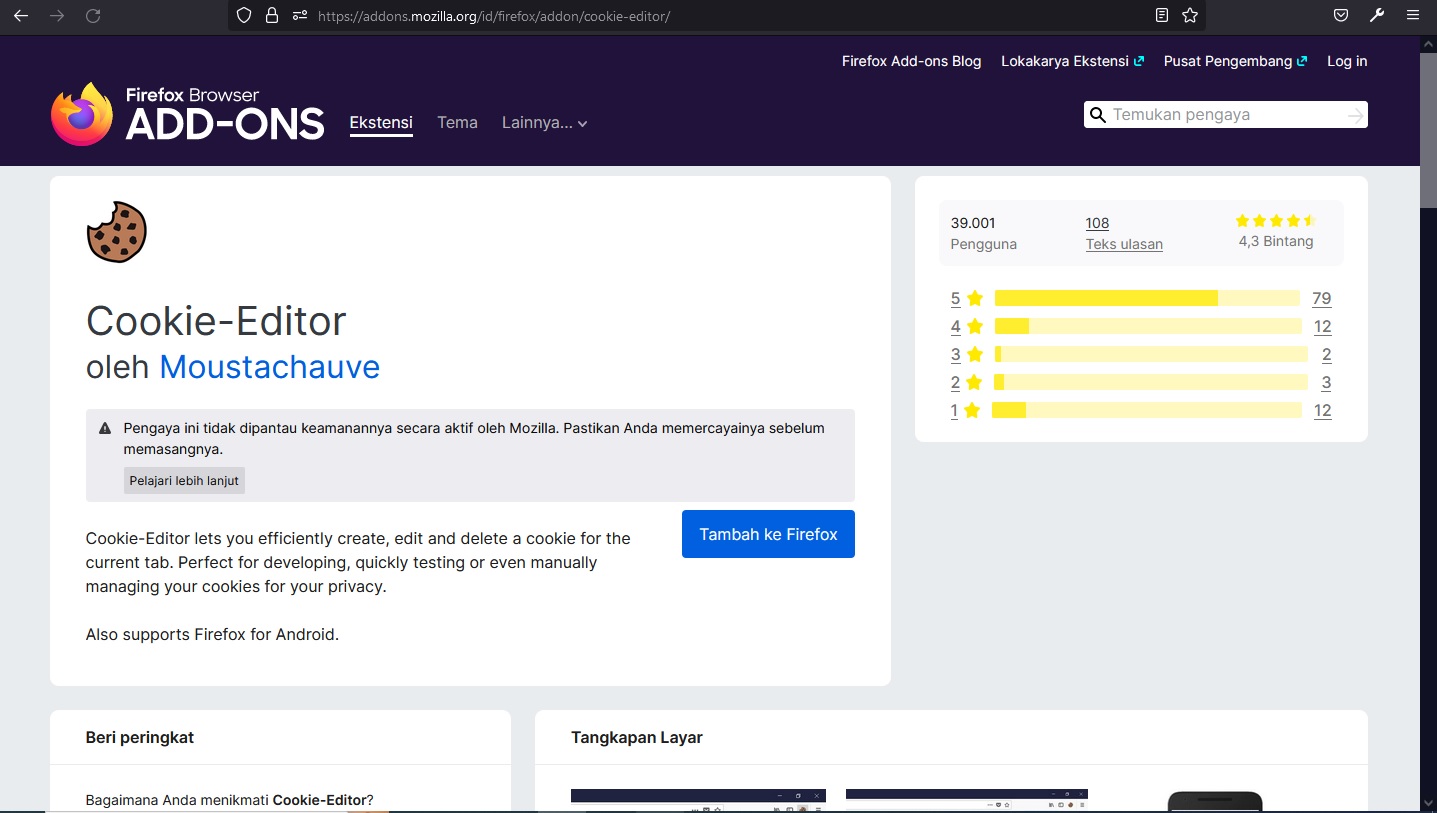Click the 5-star rating bar
Image resolution: width=1437 pixels, height=813 pixels.
(x=1147, y=298)
